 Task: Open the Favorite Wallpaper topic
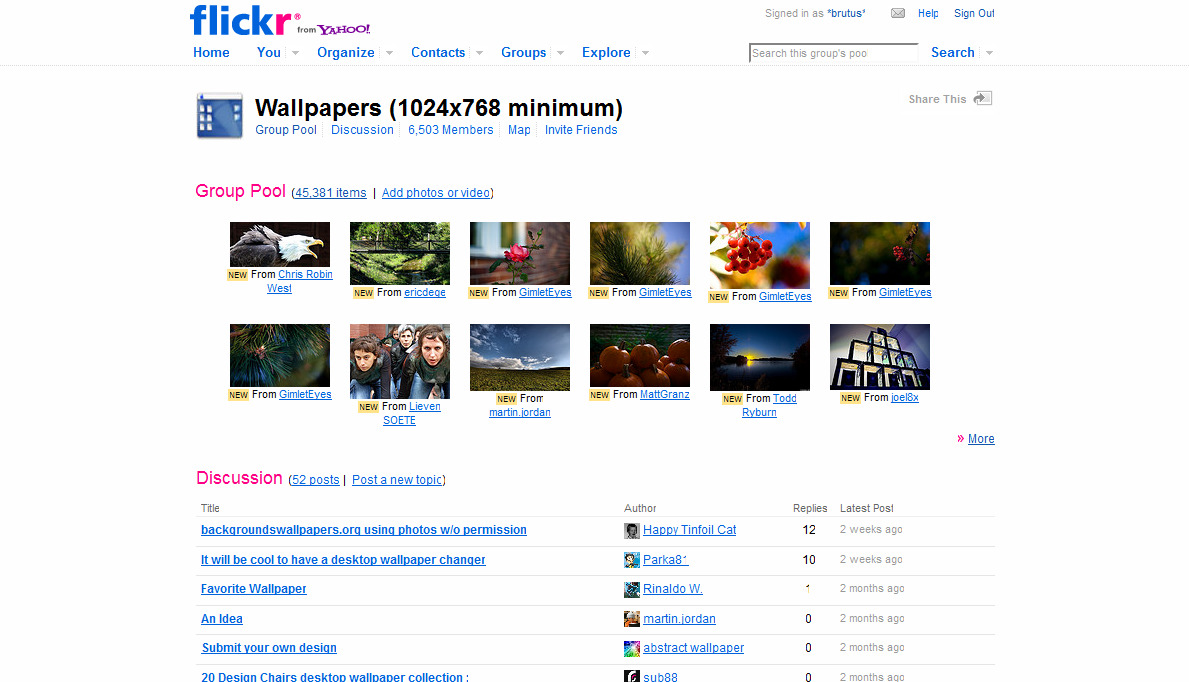point(253,589)
